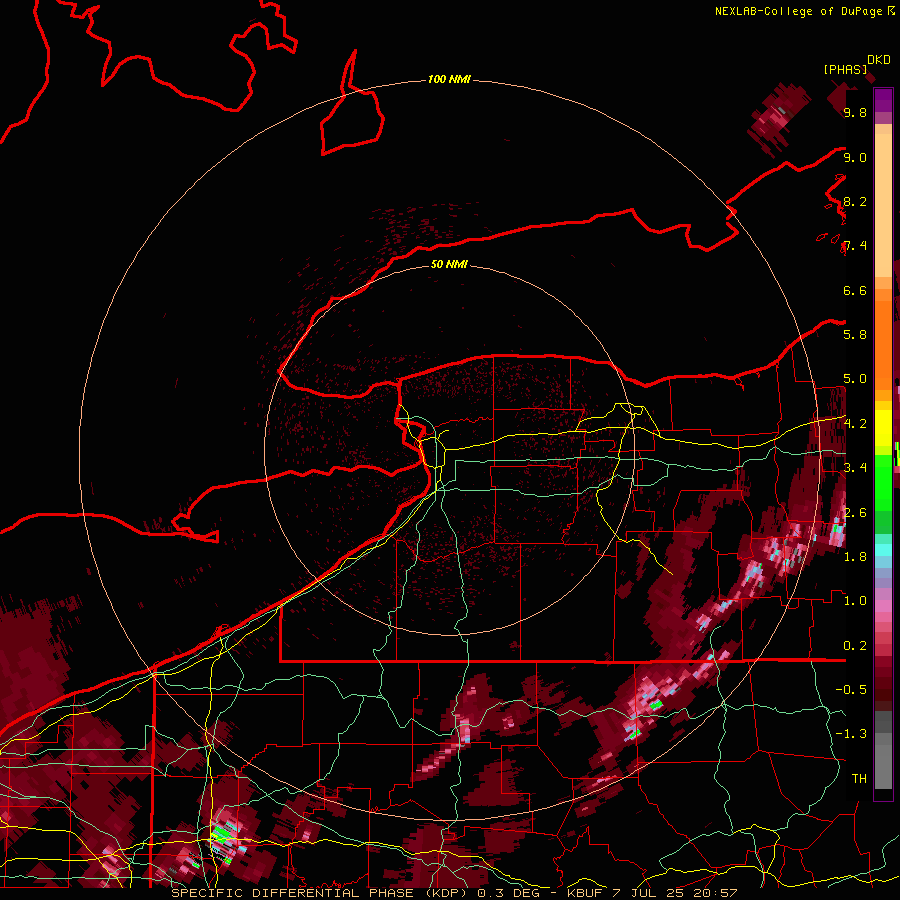Click the 100 NMI range ring label

449,79
